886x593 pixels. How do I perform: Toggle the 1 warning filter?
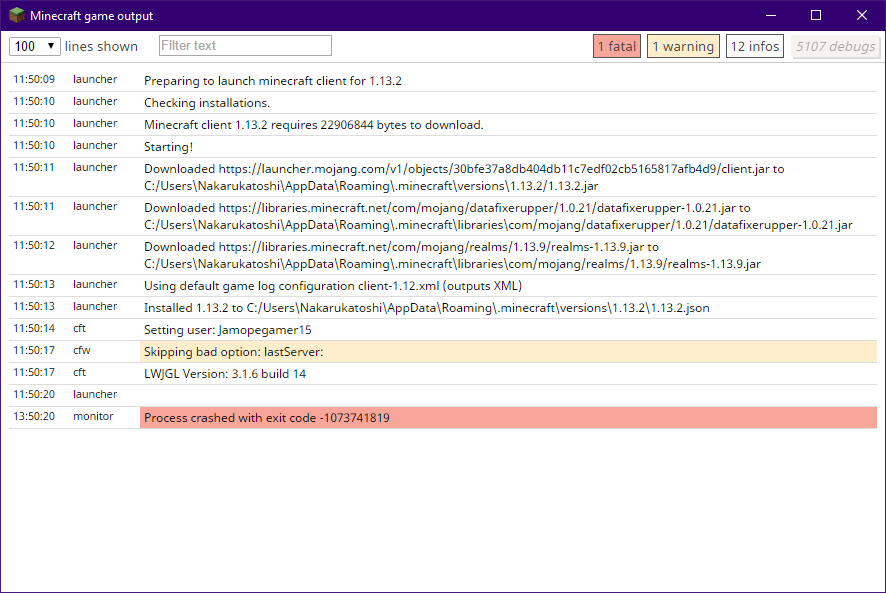pyautogui.click(x=683, y=46)
